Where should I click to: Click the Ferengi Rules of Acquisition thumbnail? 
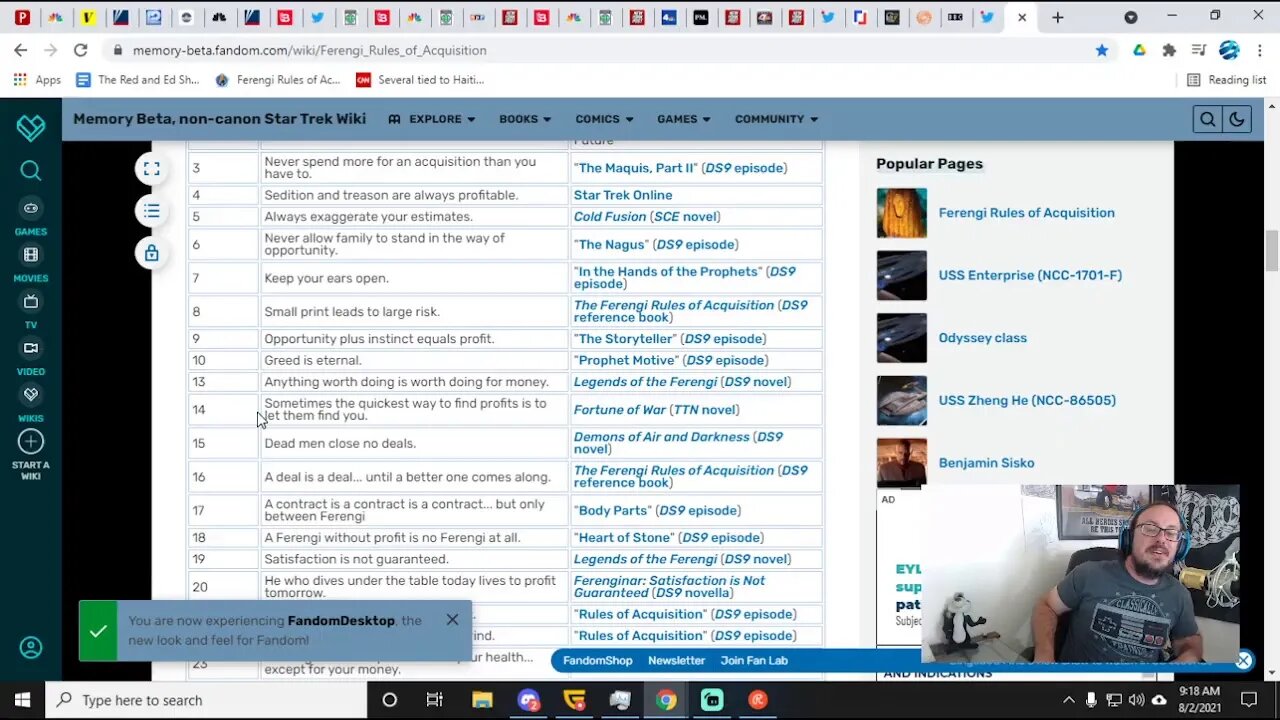[902, 213]
